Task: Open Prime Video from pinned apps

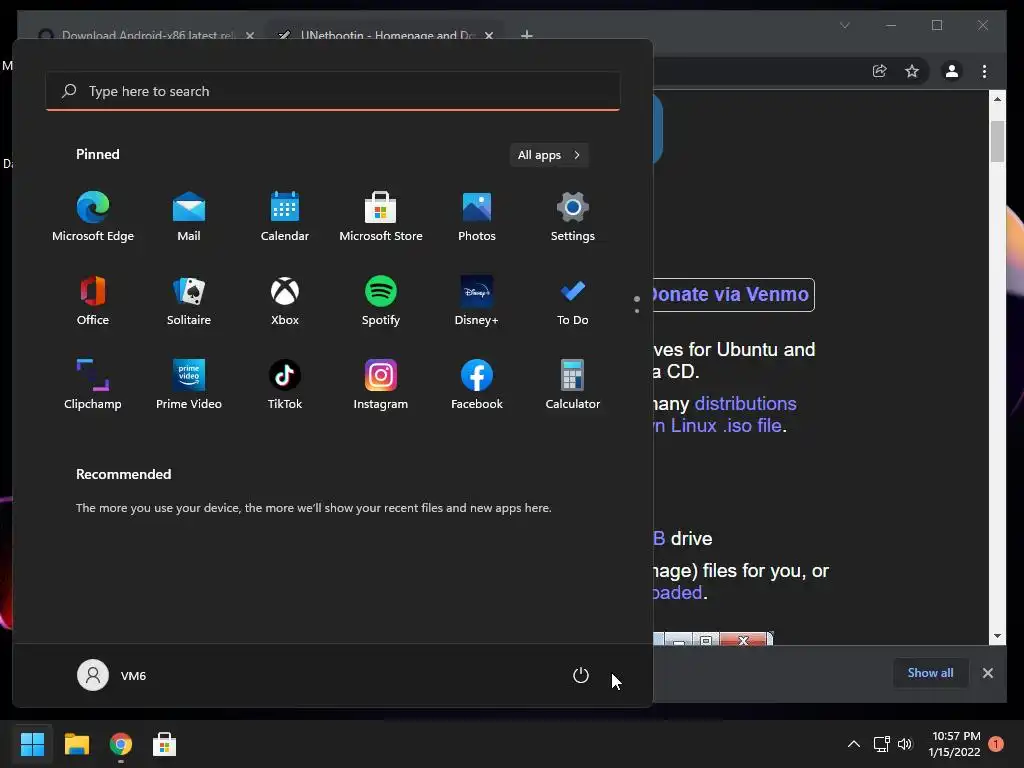Action: [x=189, y=385]
